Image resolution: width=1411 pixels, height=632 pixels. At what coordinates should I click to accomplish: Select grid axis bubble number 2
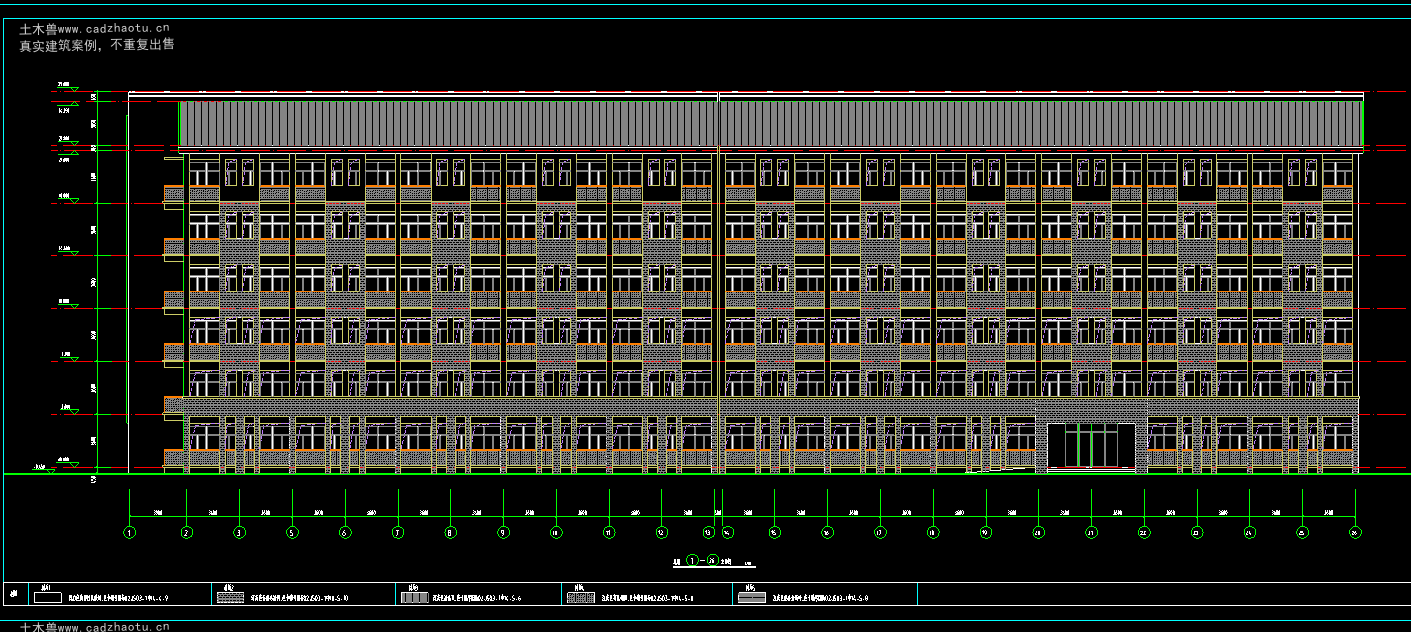tap(186, 533)
